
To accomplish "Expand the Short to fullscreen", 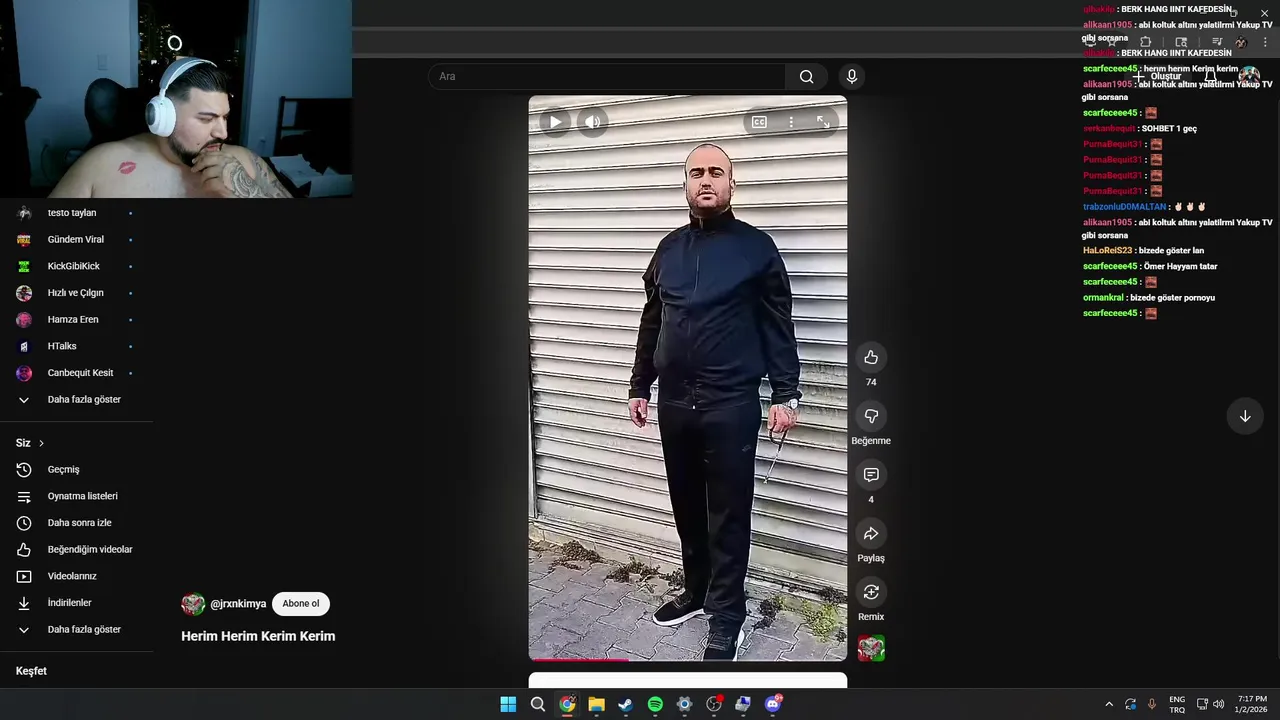I will [x=823, y=122].
